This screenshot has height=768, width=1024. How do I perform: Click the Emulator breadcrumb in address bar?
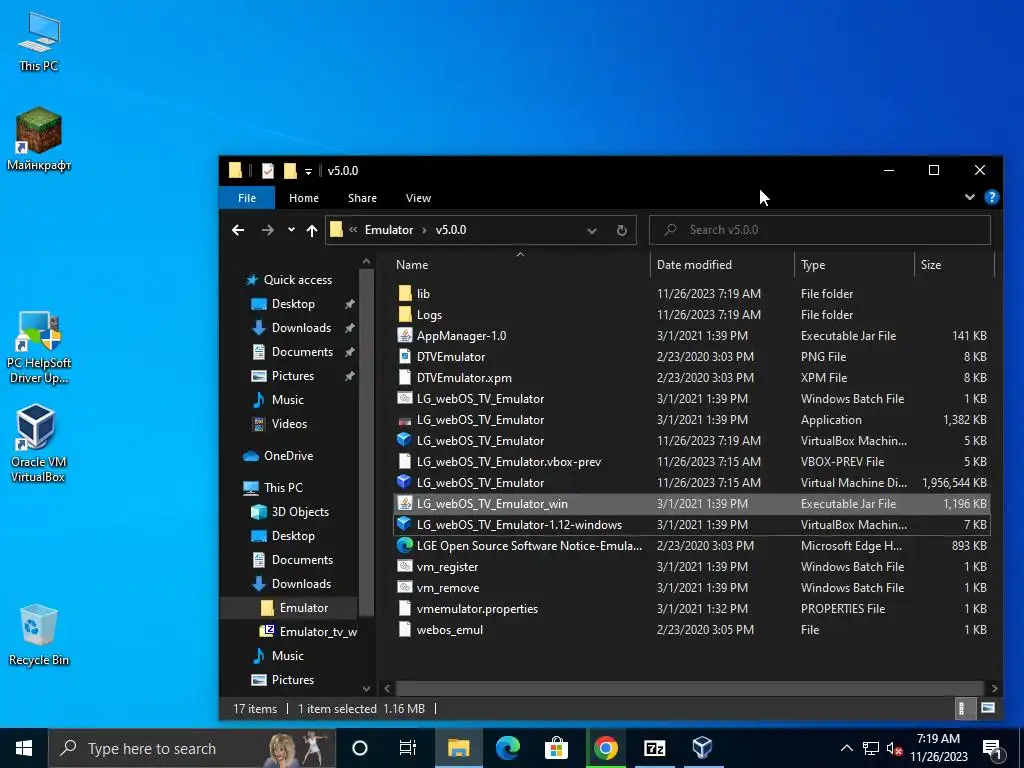point(389,230)
